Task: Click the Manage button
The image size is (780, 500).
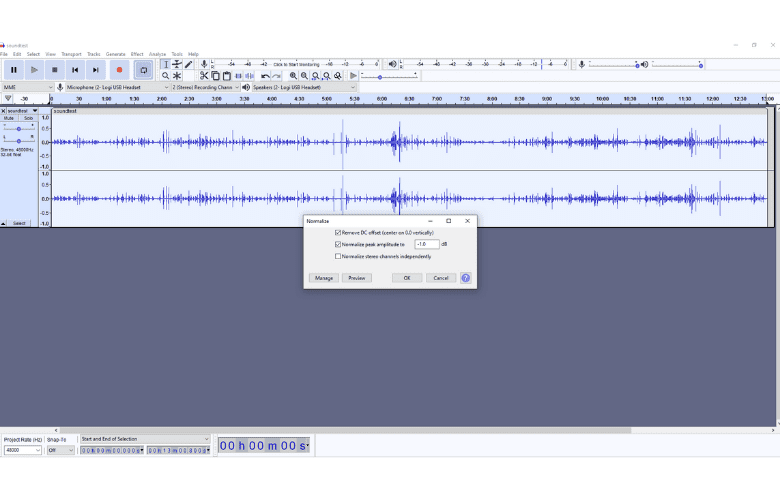Action: click(323, 278)
